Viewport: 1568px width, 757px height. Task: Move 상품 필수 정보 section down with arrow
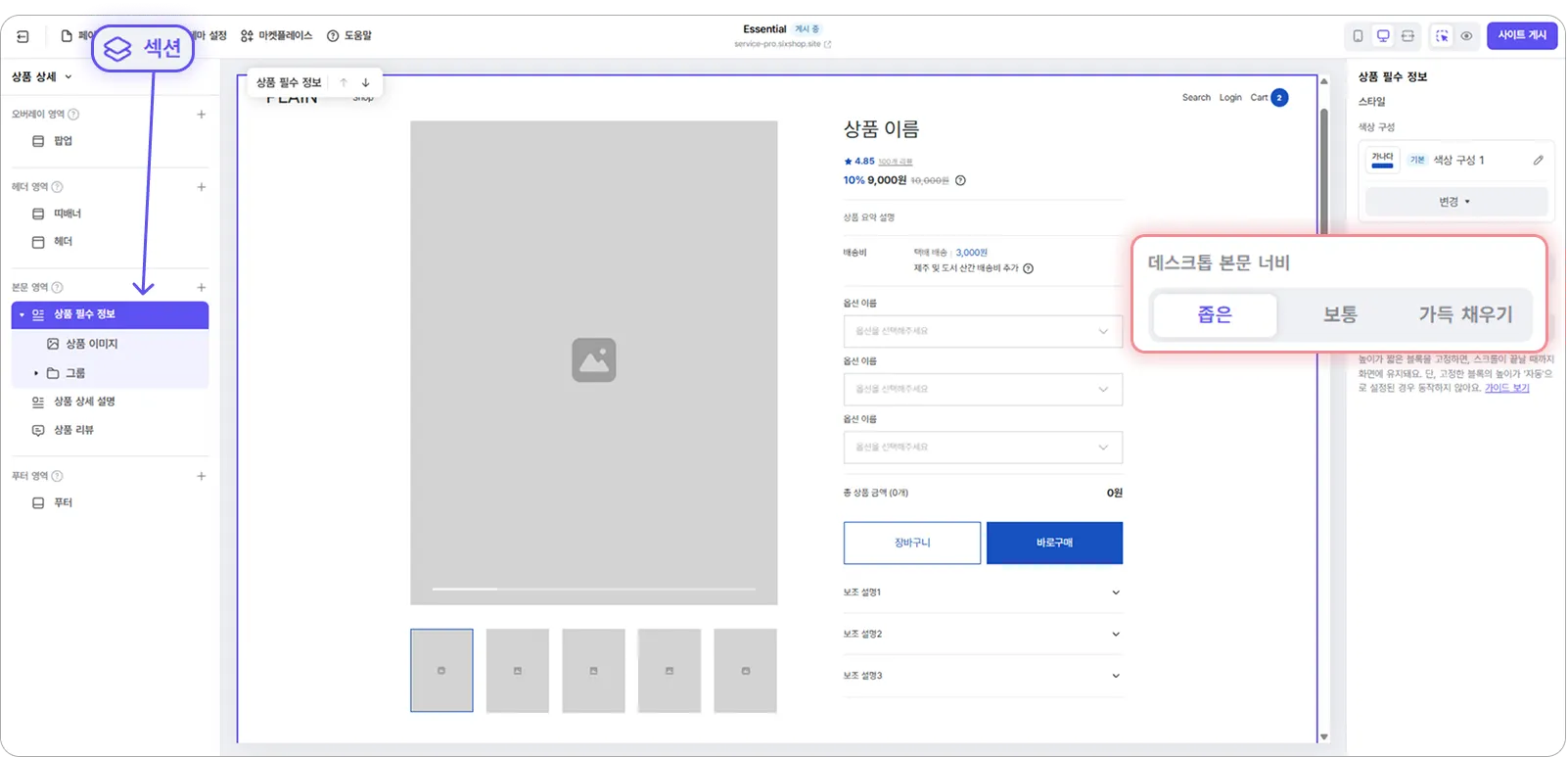pos(366,83)
